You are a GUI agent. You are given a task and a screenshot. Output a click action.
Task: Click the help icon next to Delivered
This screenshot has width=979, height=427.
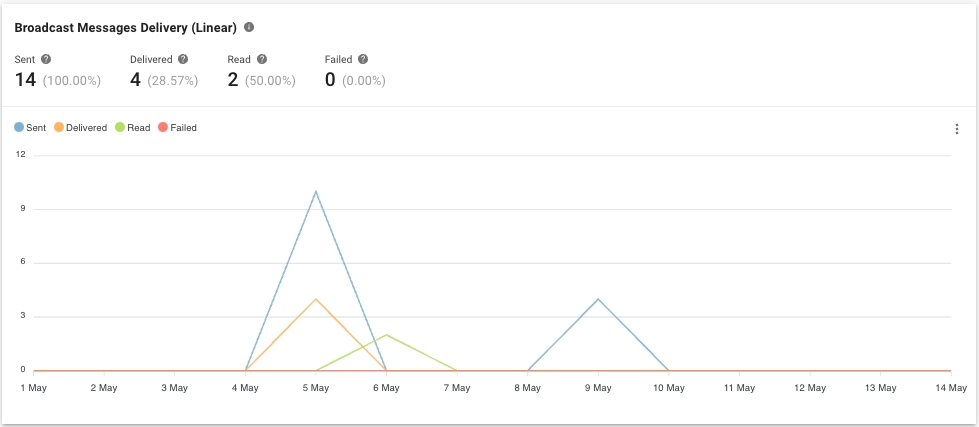click(183, 60)
